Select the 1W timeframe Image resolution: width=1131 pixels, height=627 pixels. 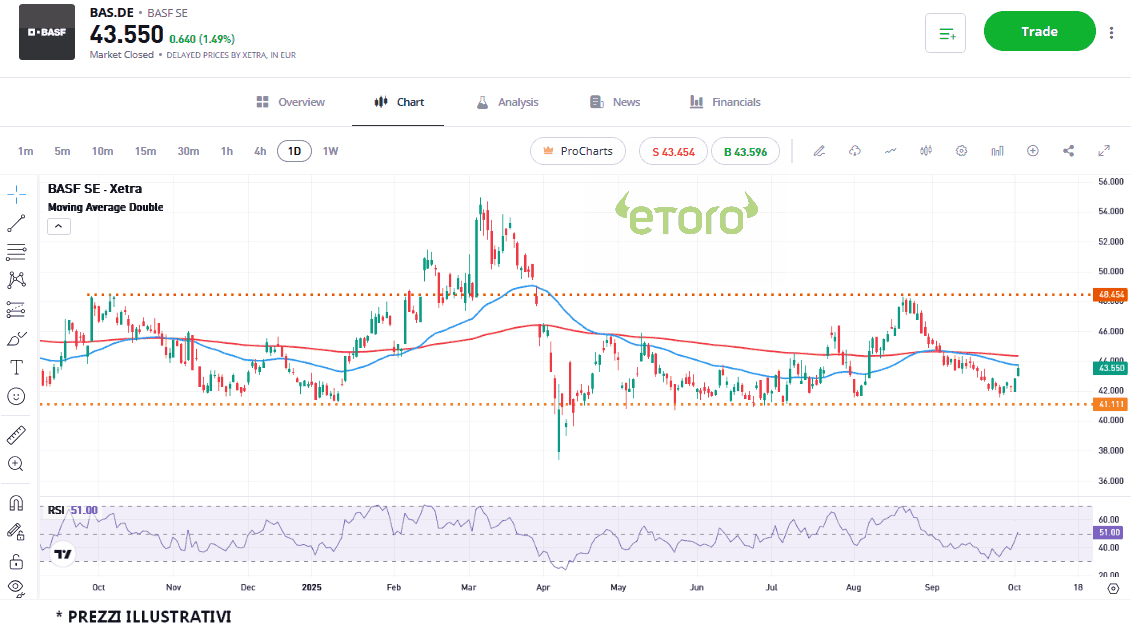tap(330, 151)
